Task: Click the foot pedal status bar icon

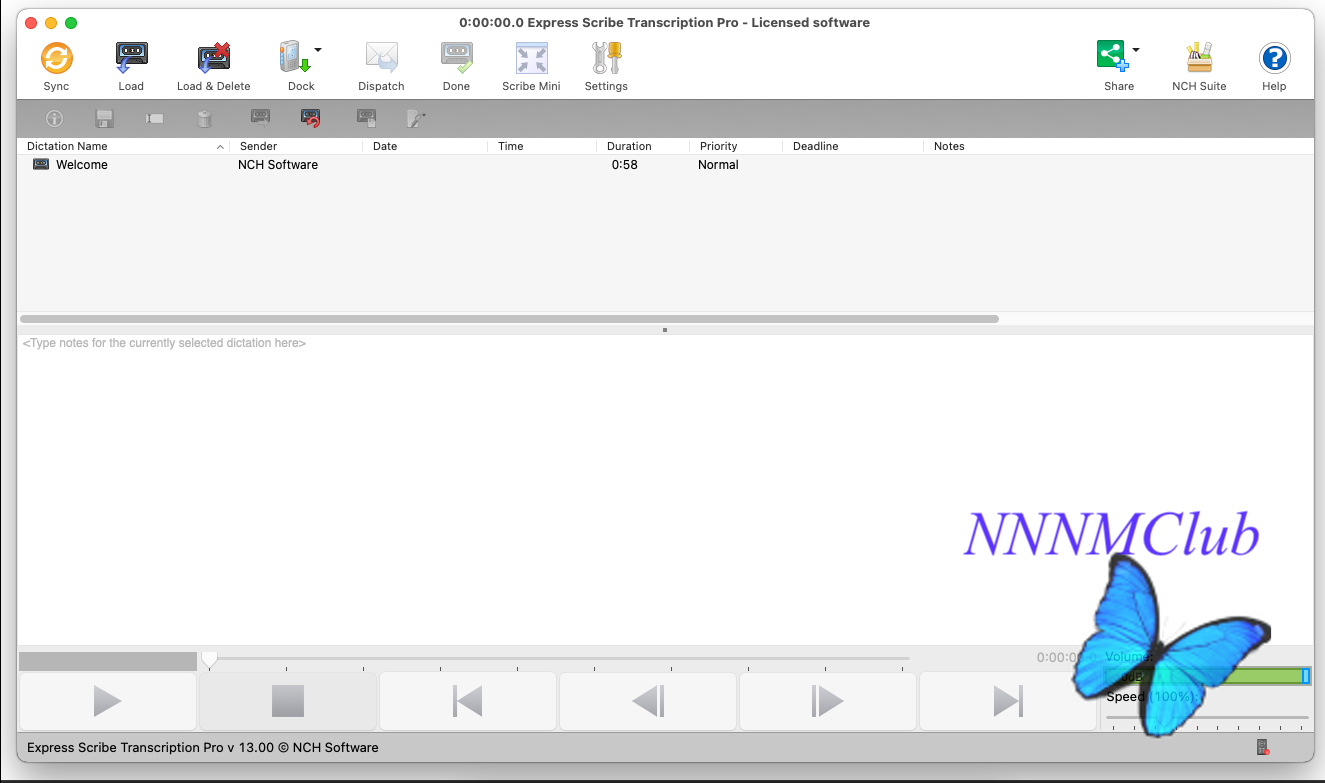Action: point(1263,747)
